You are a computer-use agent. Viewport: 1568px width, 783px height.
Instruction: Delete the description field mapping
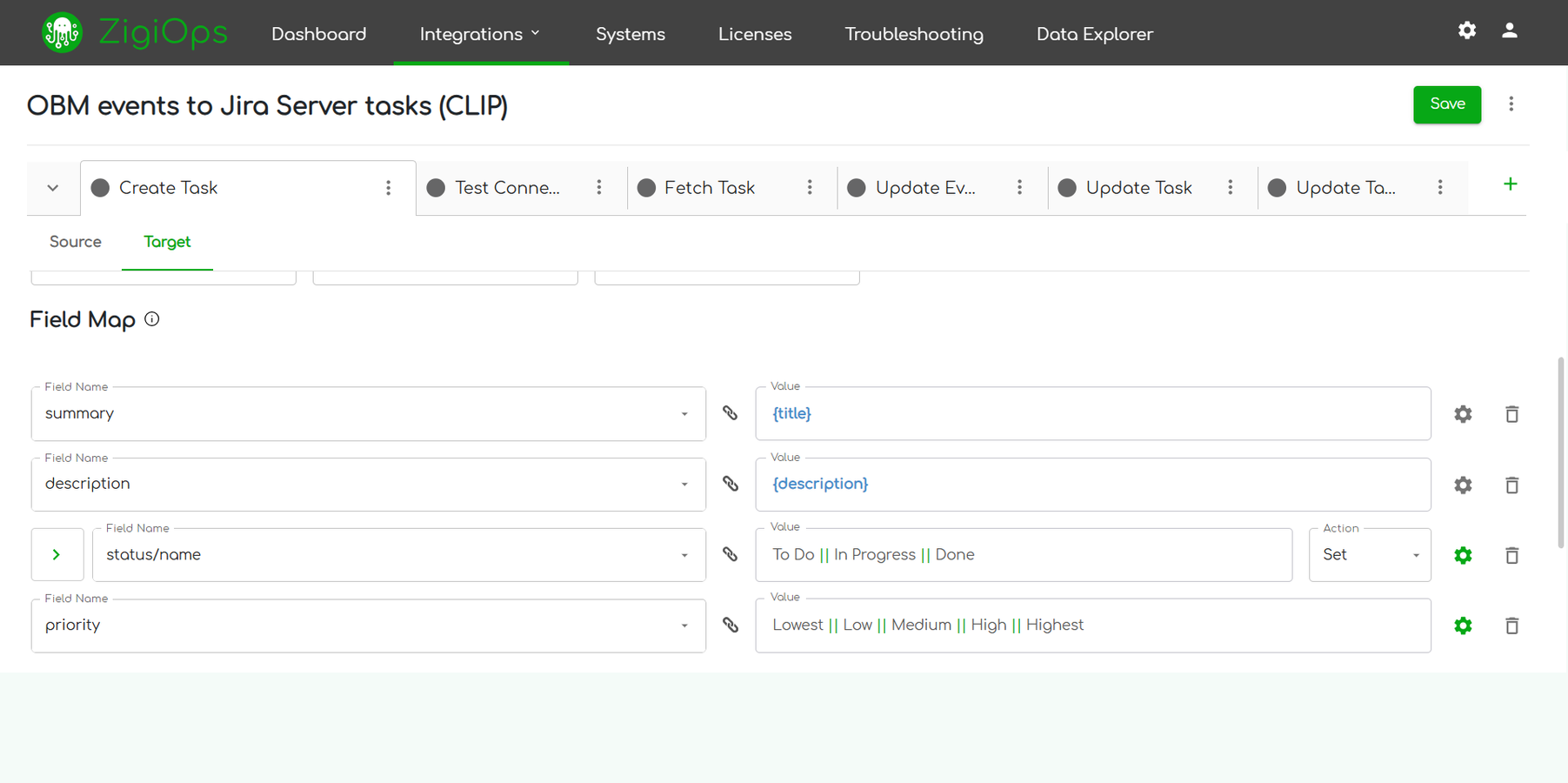(1512, 485)
